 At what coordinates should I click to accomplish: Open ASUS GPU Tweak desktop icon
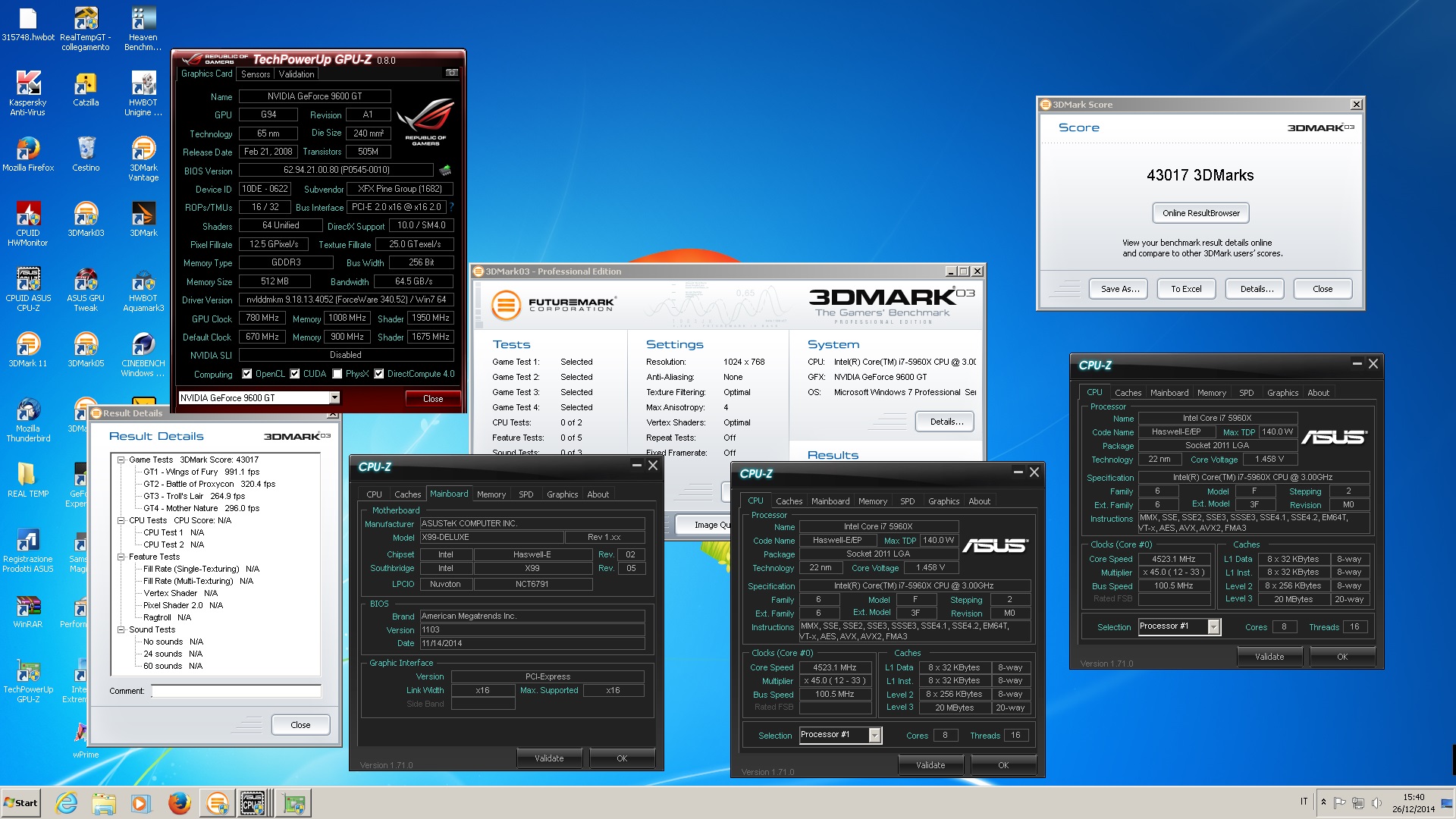86,290
